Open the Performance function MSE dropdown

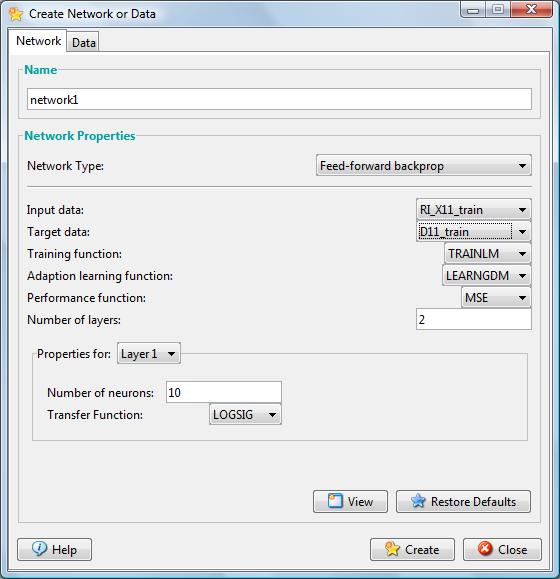click(x=496, y=297)
